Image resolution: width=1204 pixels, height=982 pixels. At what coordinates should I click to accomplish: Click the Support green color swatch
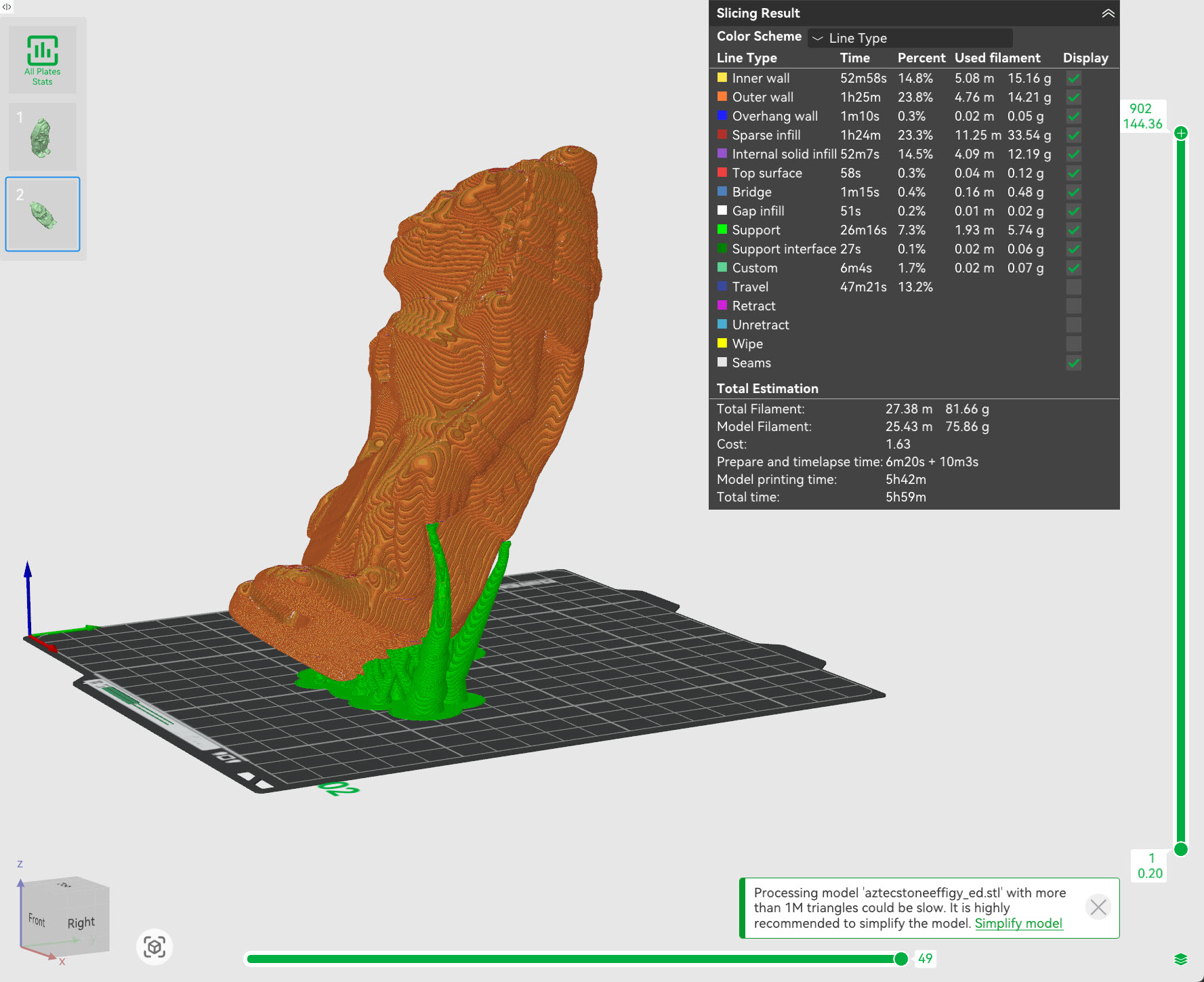(x=722, y=229)
